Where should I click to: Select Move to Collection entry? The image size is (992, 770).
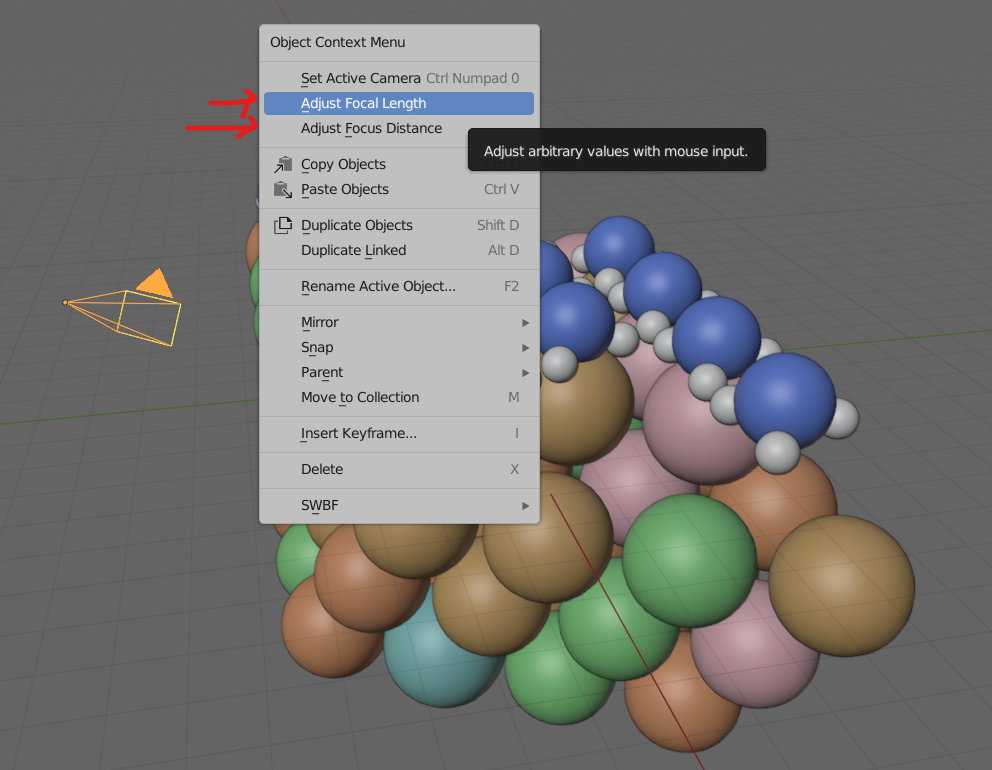(x=399, y=397)
